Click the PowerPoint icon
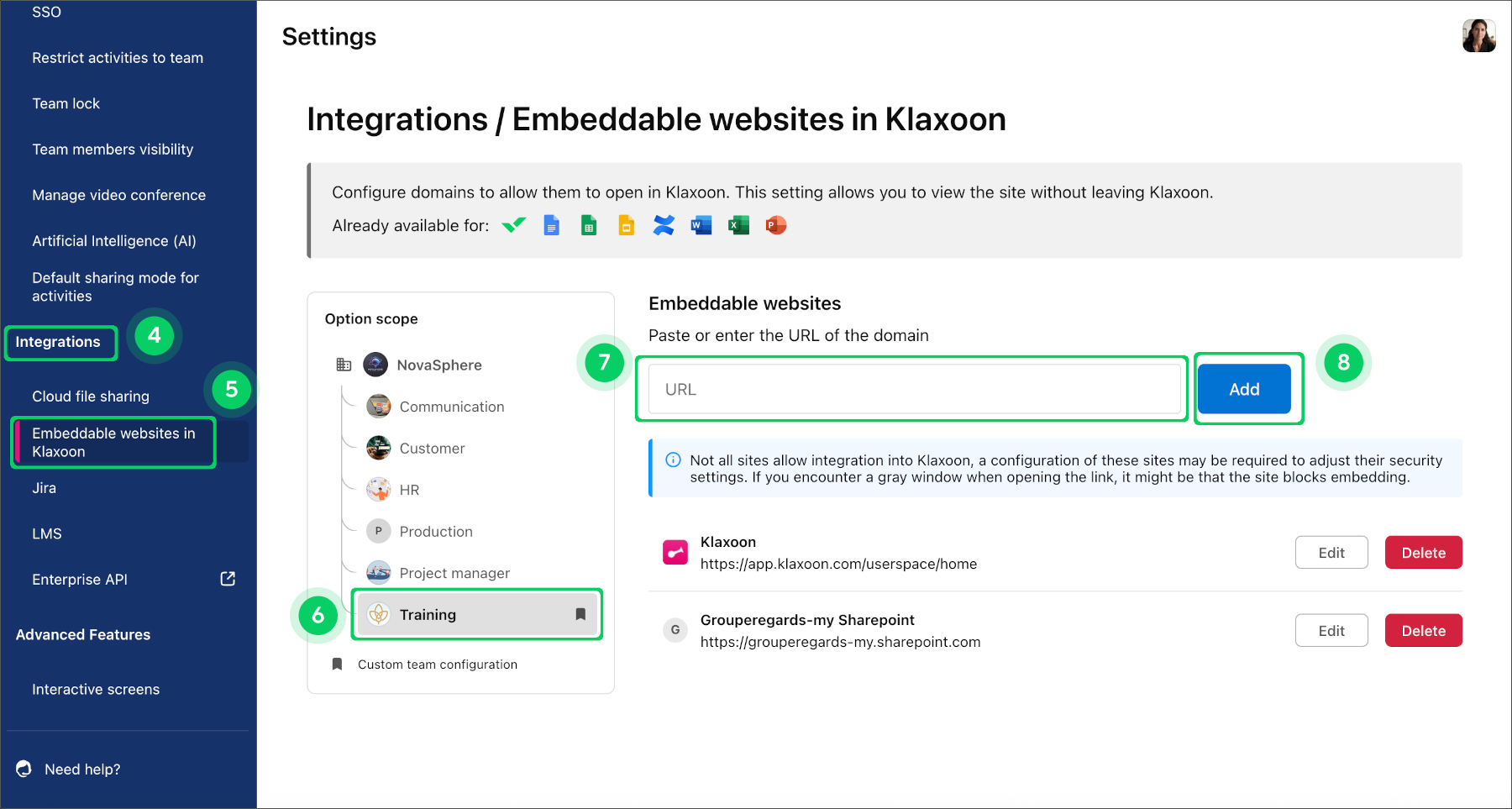The image size is (1512, 809). coord(776,225)
